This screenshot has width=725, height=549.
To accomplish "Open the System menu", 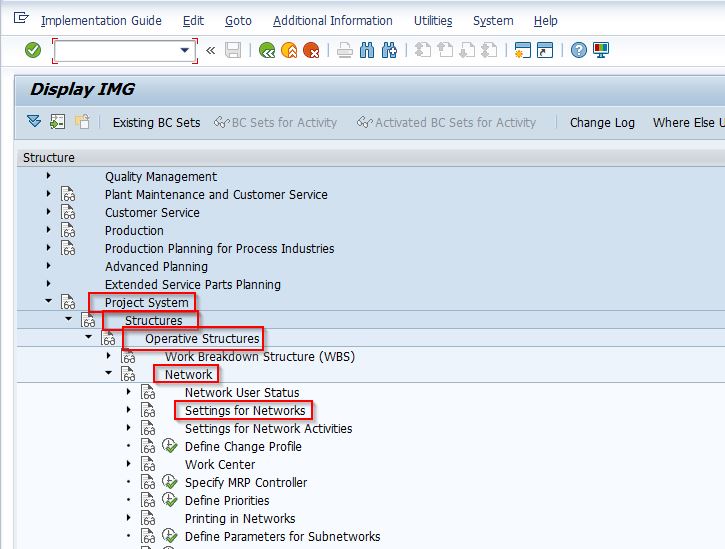I will pos(493,21).
